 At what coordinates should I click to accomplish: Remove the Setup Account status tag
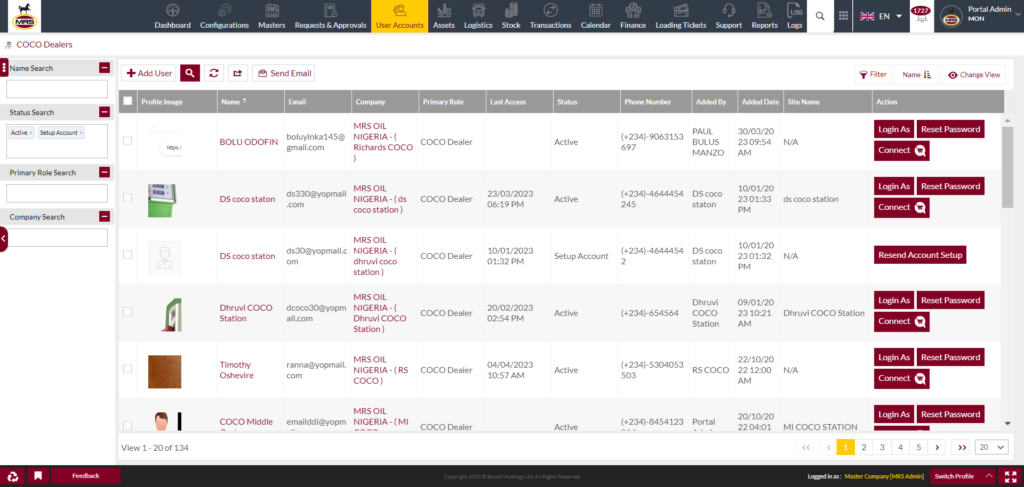[x=81, y=133]
